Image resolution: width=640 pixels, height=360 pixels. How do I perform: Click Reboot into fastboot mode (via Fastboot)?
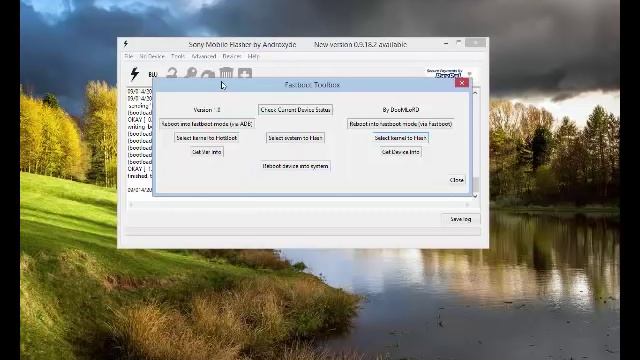coord(400,124)
